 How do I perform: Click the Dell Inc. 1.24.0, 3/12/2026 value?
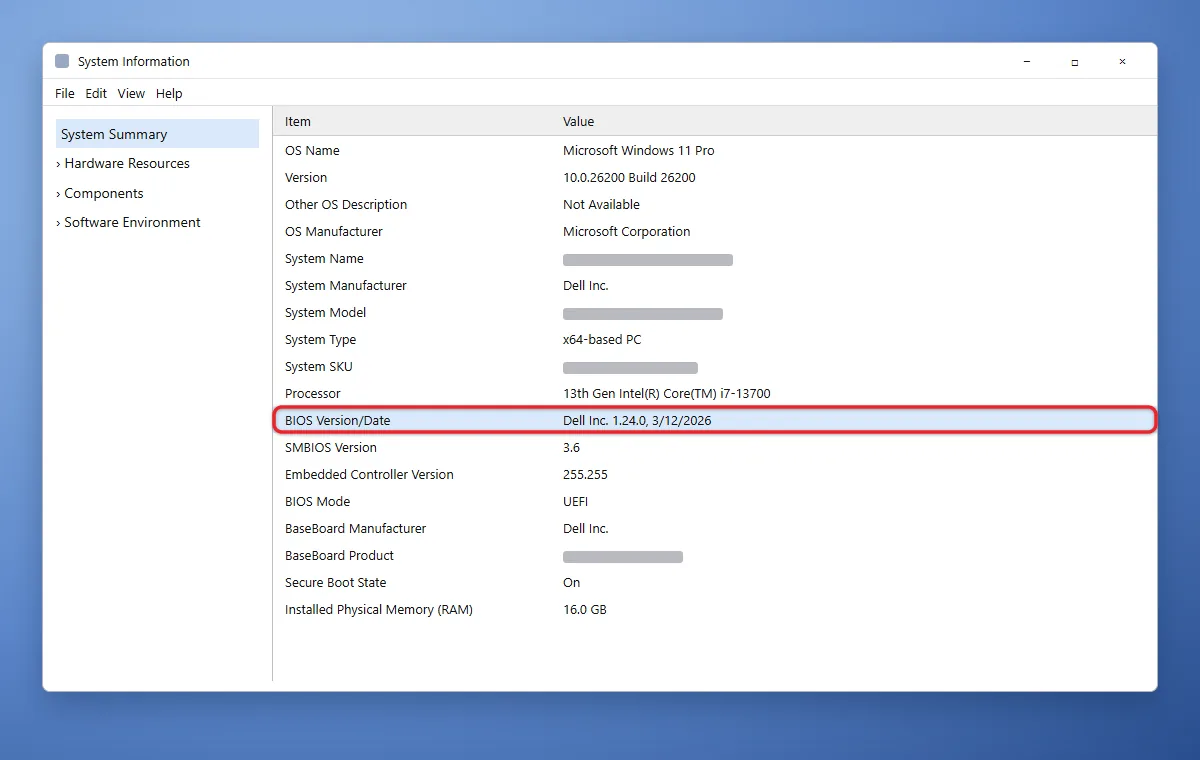[x=637, y=420]
